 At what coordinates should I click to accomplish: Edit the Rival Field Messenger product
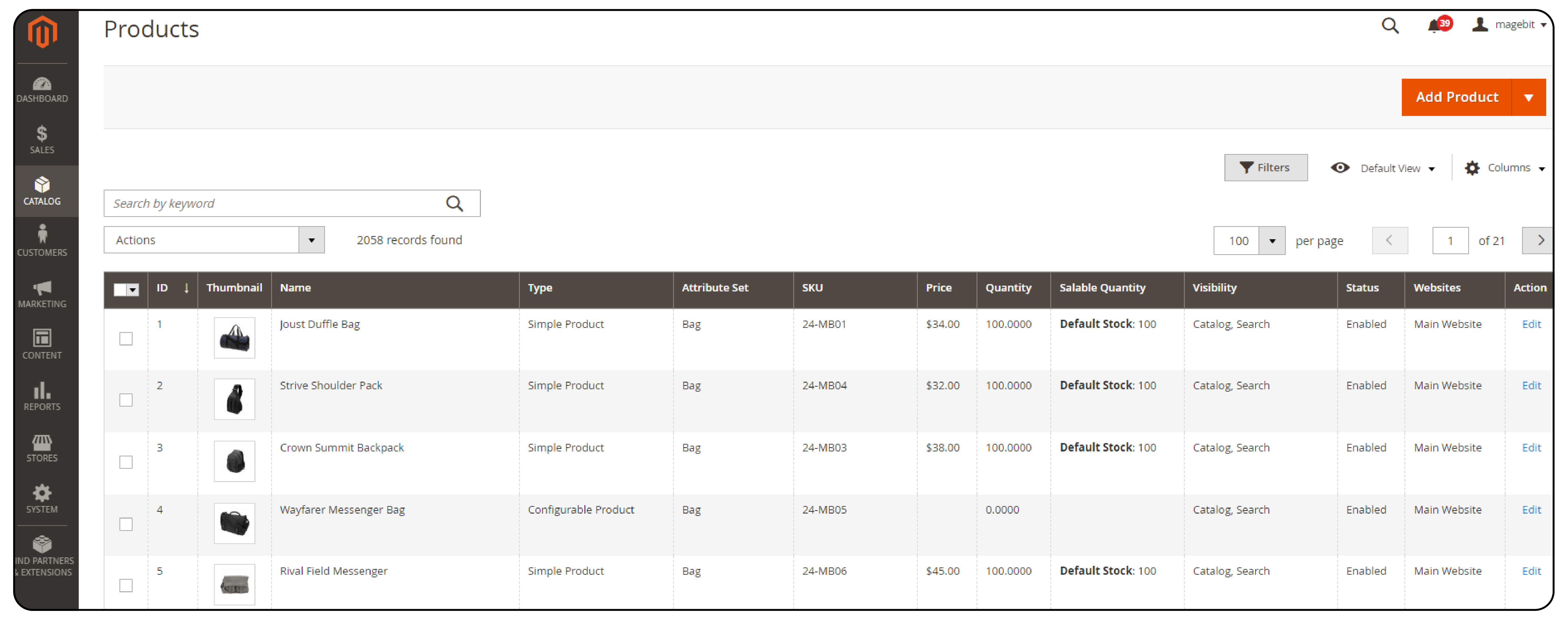(x=1531, y=571)
